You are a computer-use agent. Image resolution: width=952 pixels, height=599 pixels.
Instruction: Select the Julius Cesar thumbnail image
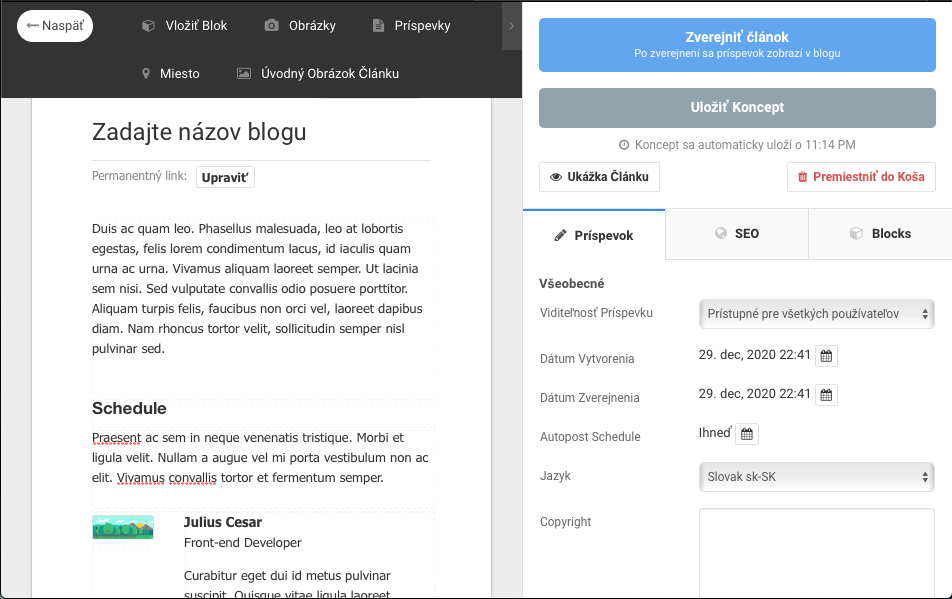point(123,527)
